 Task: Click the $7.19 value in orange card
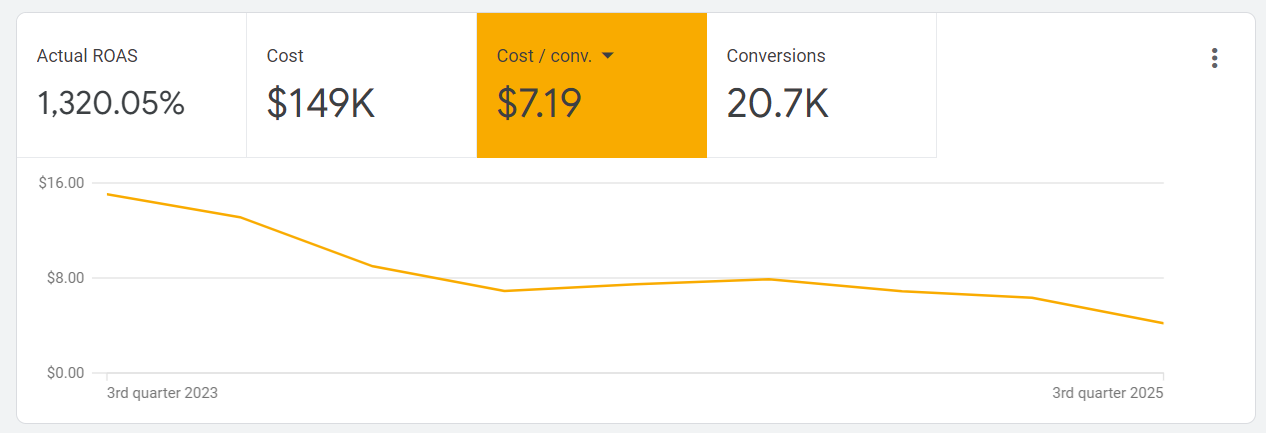[539, 103]
